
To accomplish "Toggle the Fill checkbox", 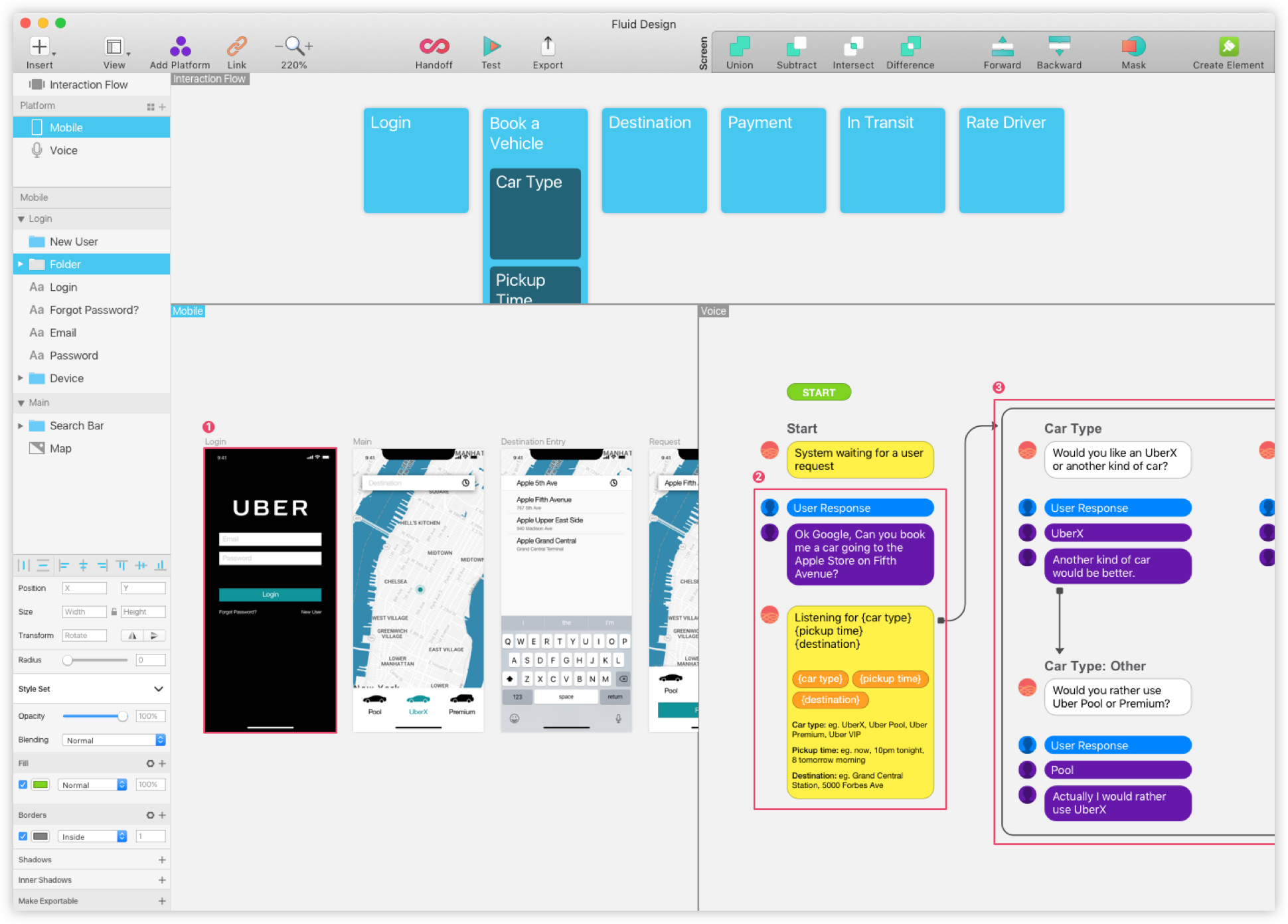I will point(23,785).
